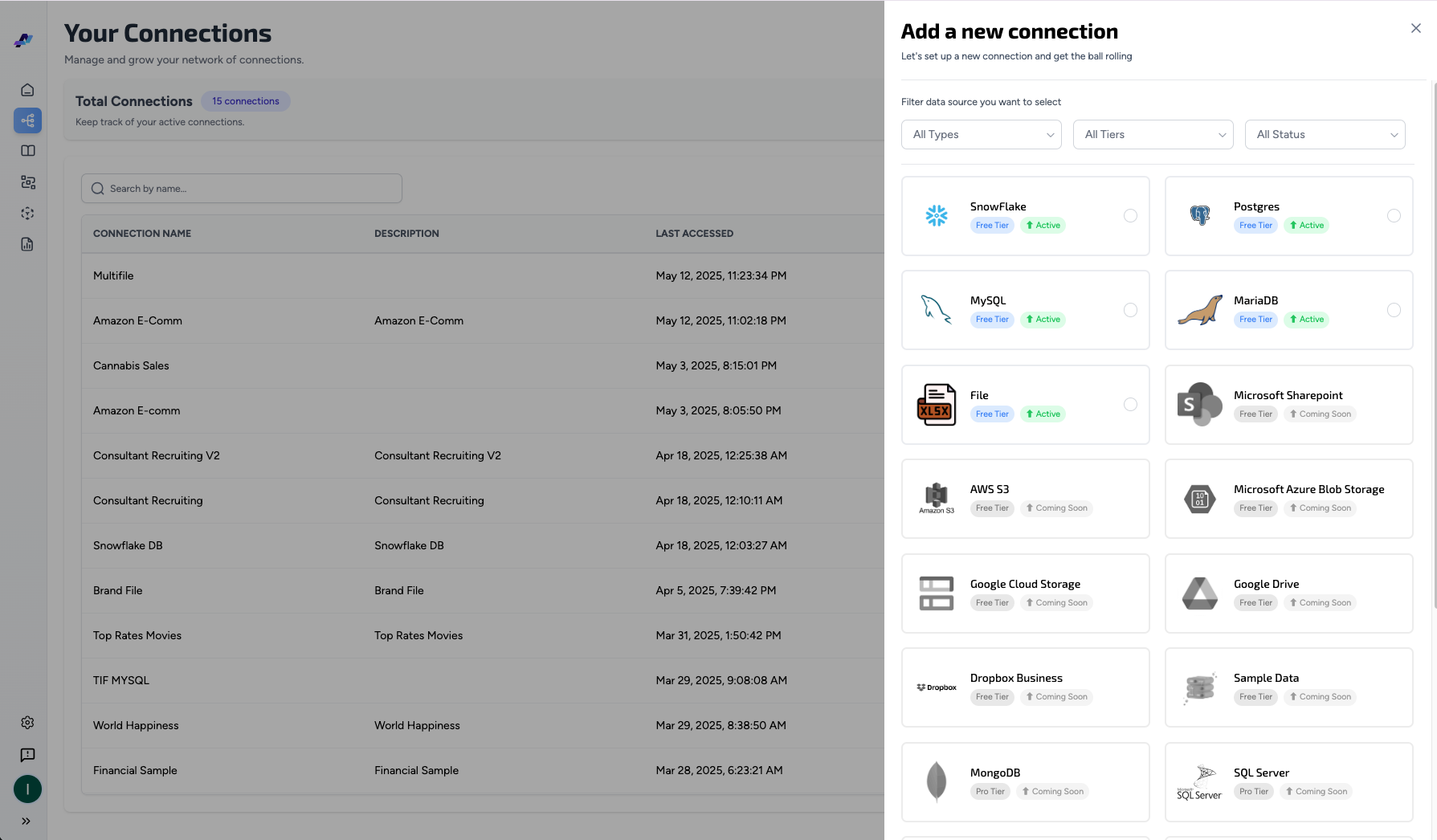Click the user avatar I

pos(27,789)
